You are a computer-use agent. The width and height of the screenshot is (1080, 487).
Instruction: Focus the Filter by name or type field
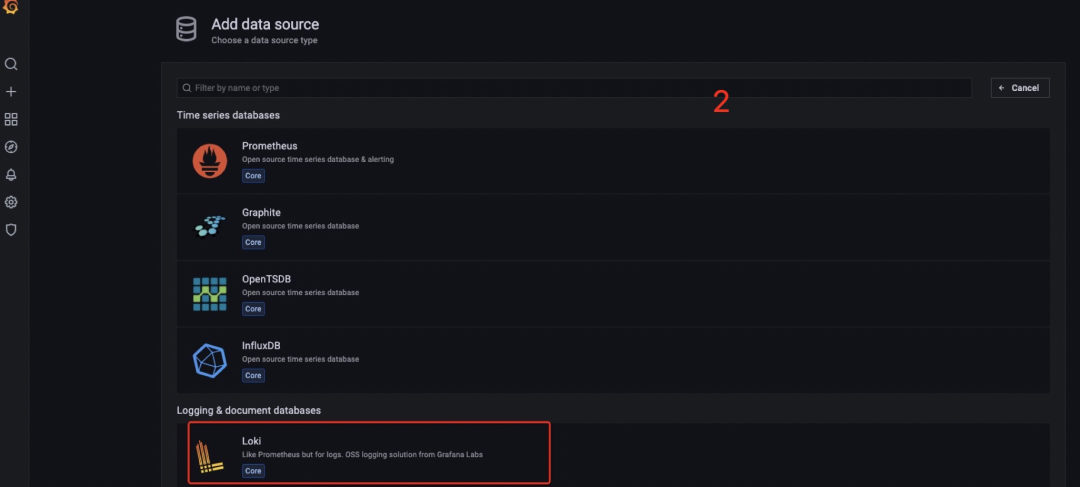[574, 88]
